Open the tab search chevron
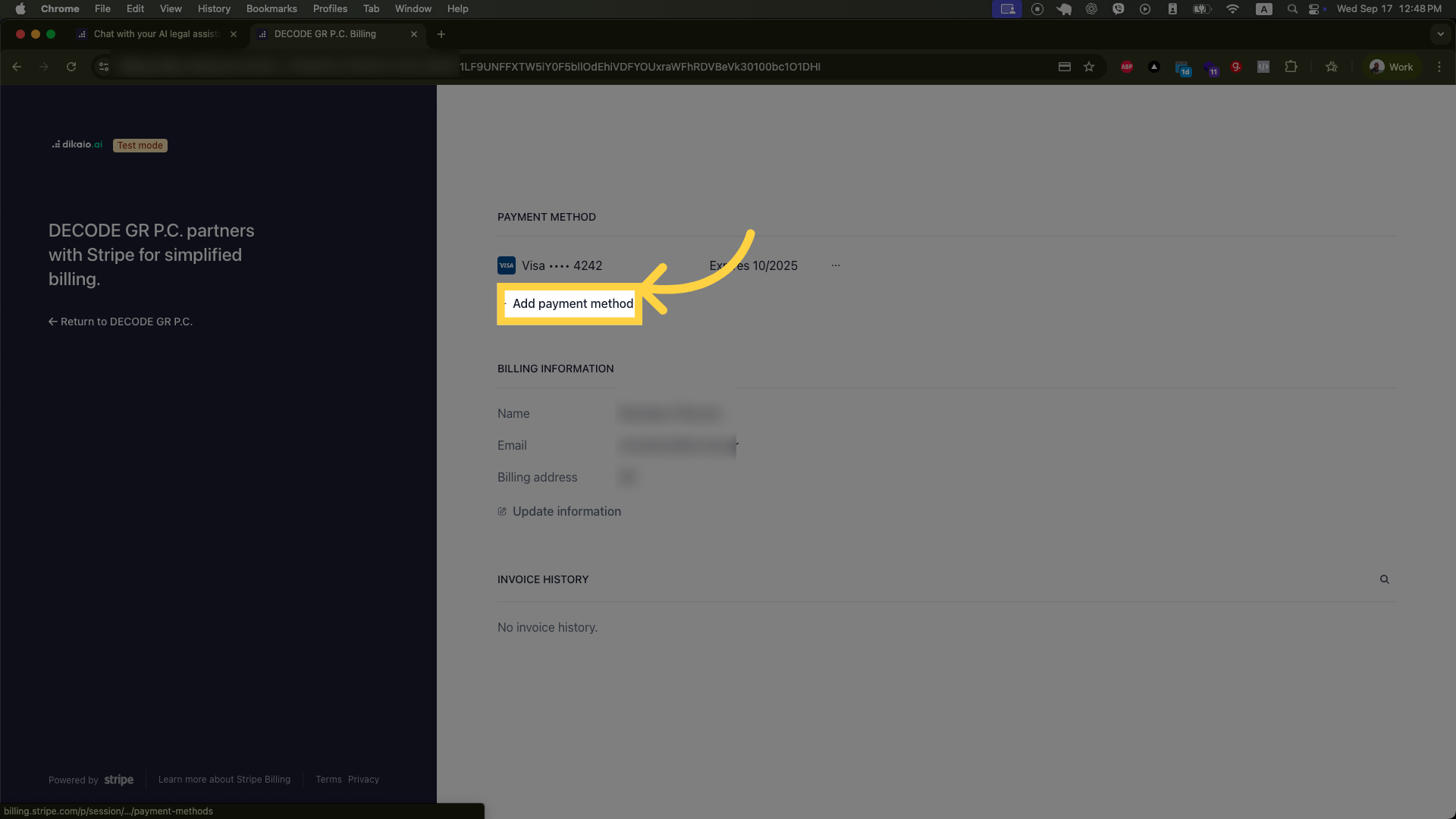This screenshot has height=819, width=1456. [1442, 34]
